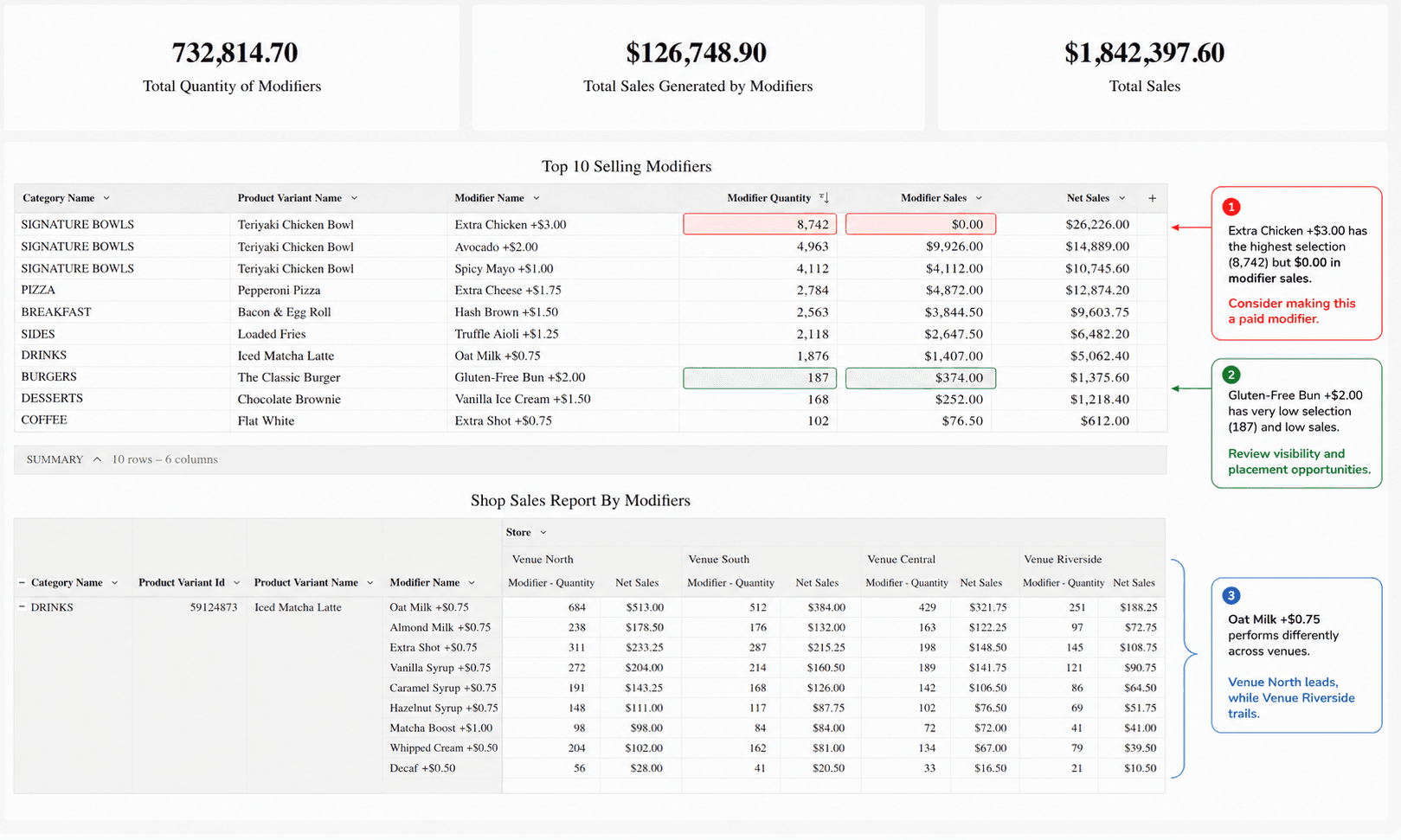Click Almond Milk +$0.75 modifier row
This screenshot has width=1401, height=840.
point(440,627)
